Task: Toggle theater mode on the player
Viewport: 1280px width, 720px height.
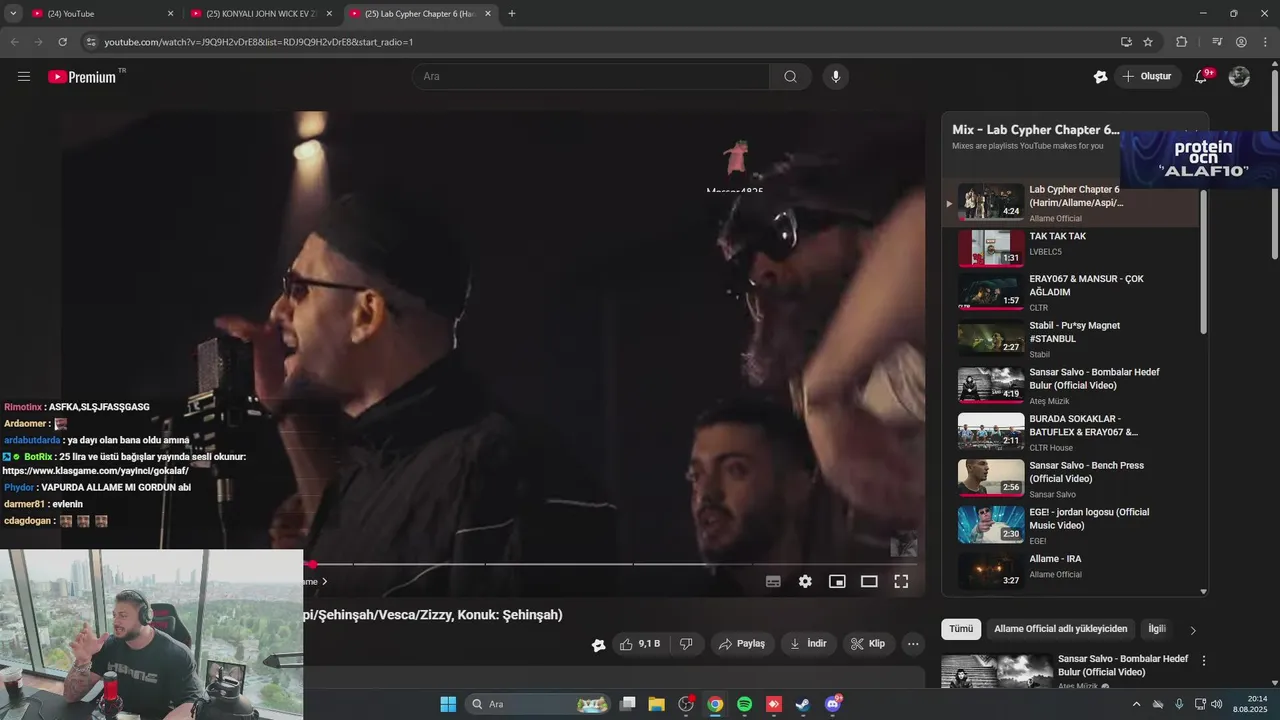Action: [869, 581]
